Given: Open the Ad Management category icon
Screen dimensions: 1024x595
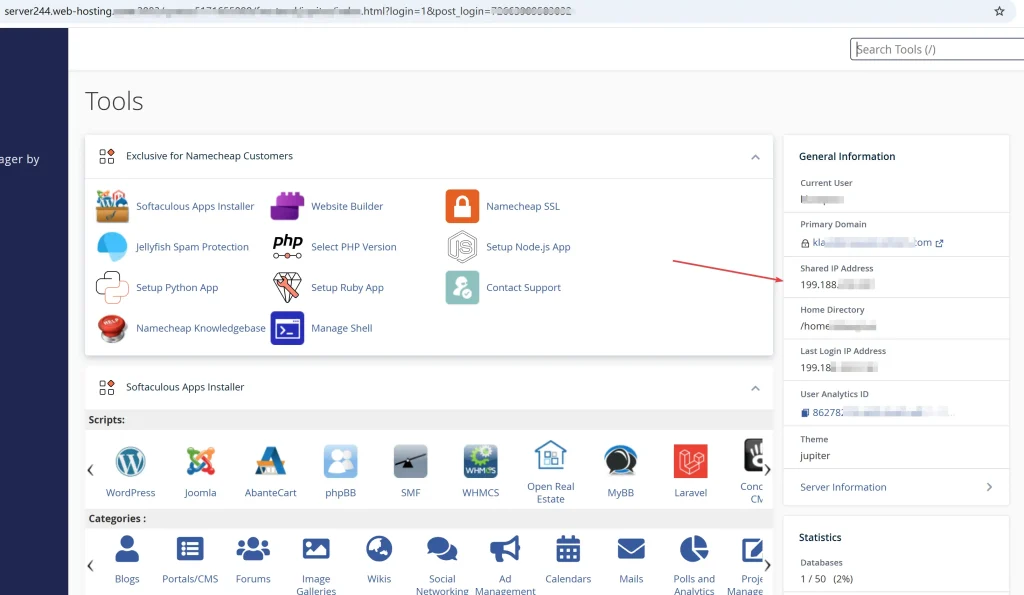Looking at the screenshot, I should click(x=505, y=549).
